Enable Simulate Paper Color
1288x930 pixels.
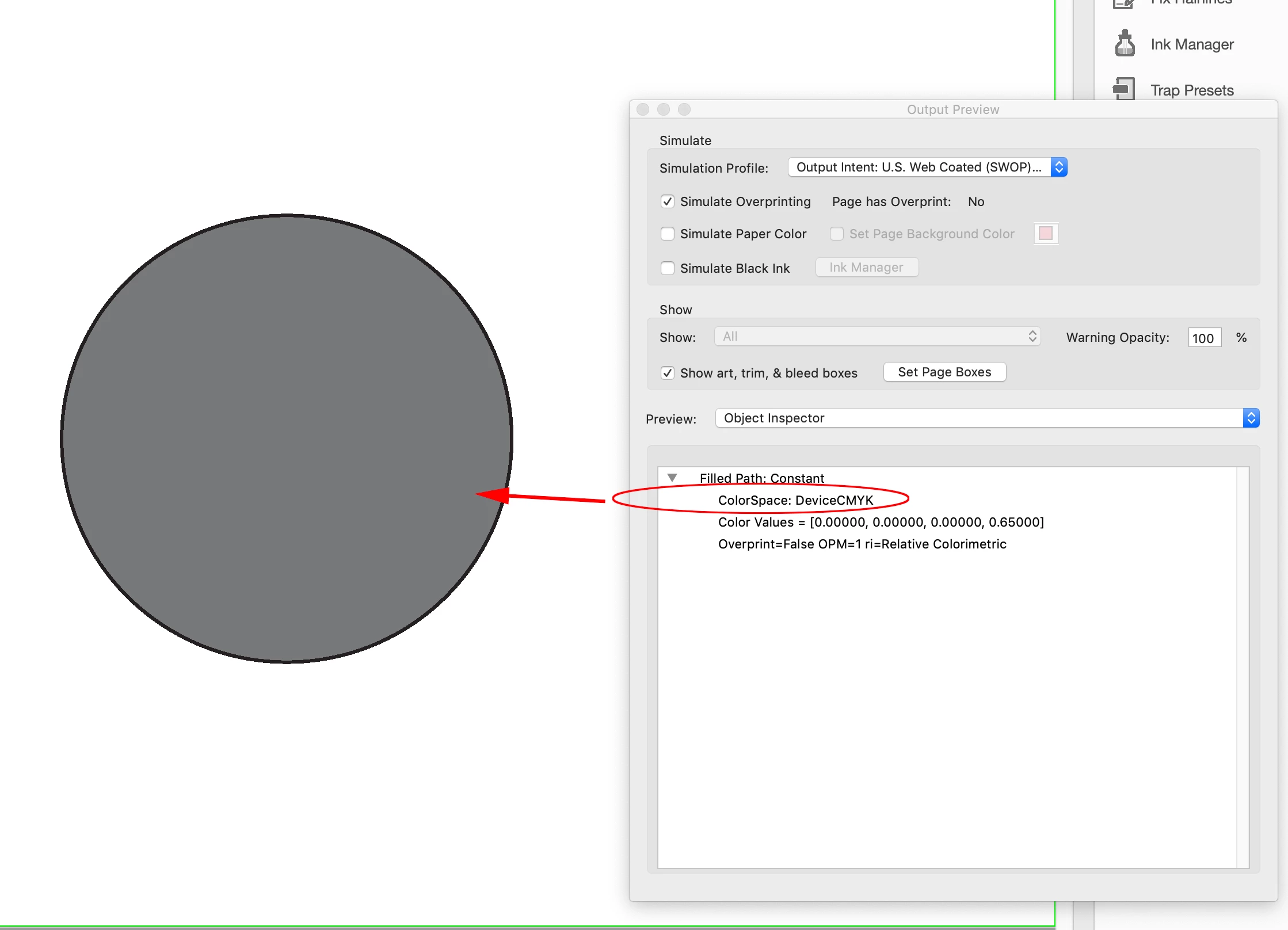(668, 234)
